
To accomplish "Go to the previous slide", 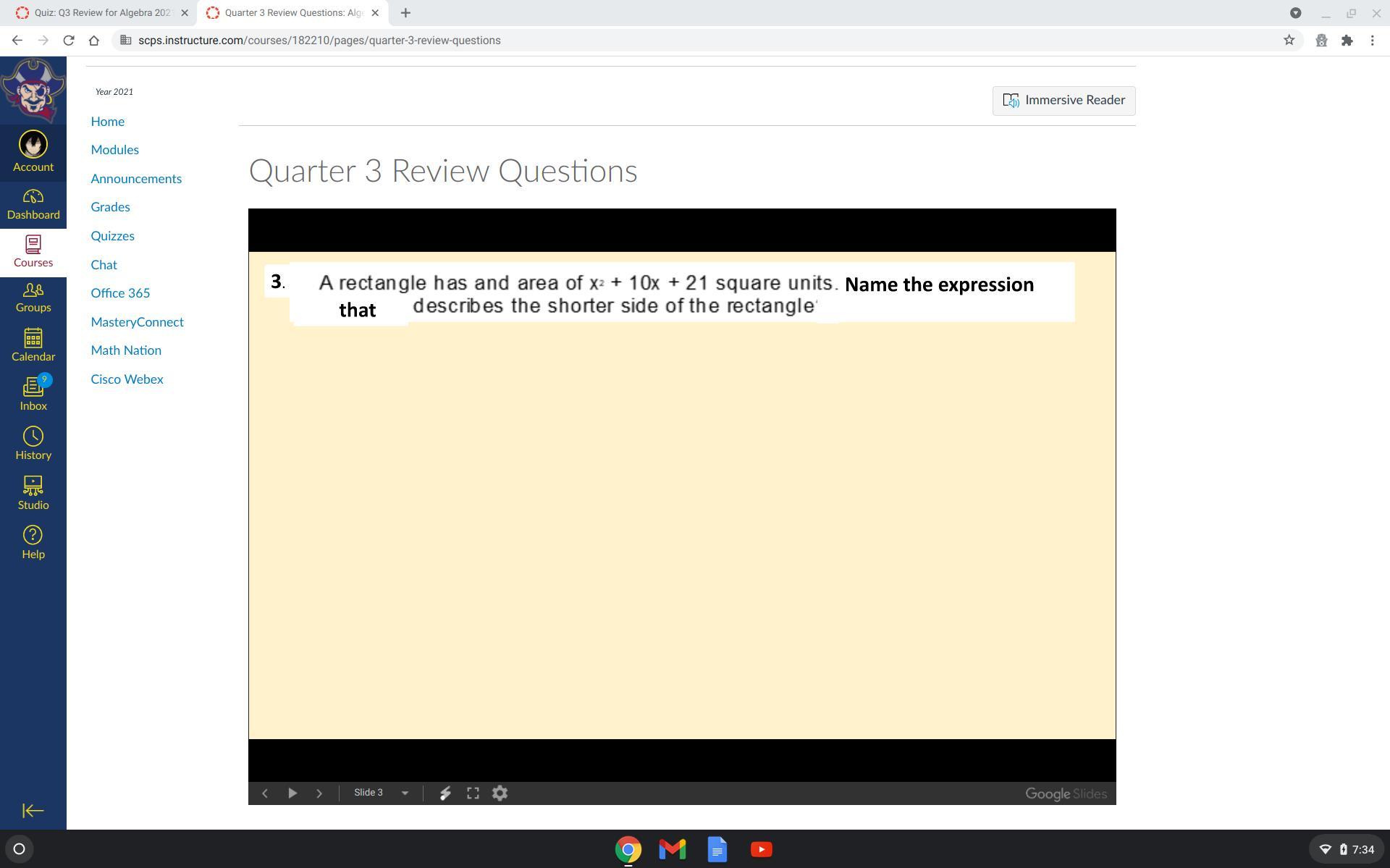I will 265,793.
